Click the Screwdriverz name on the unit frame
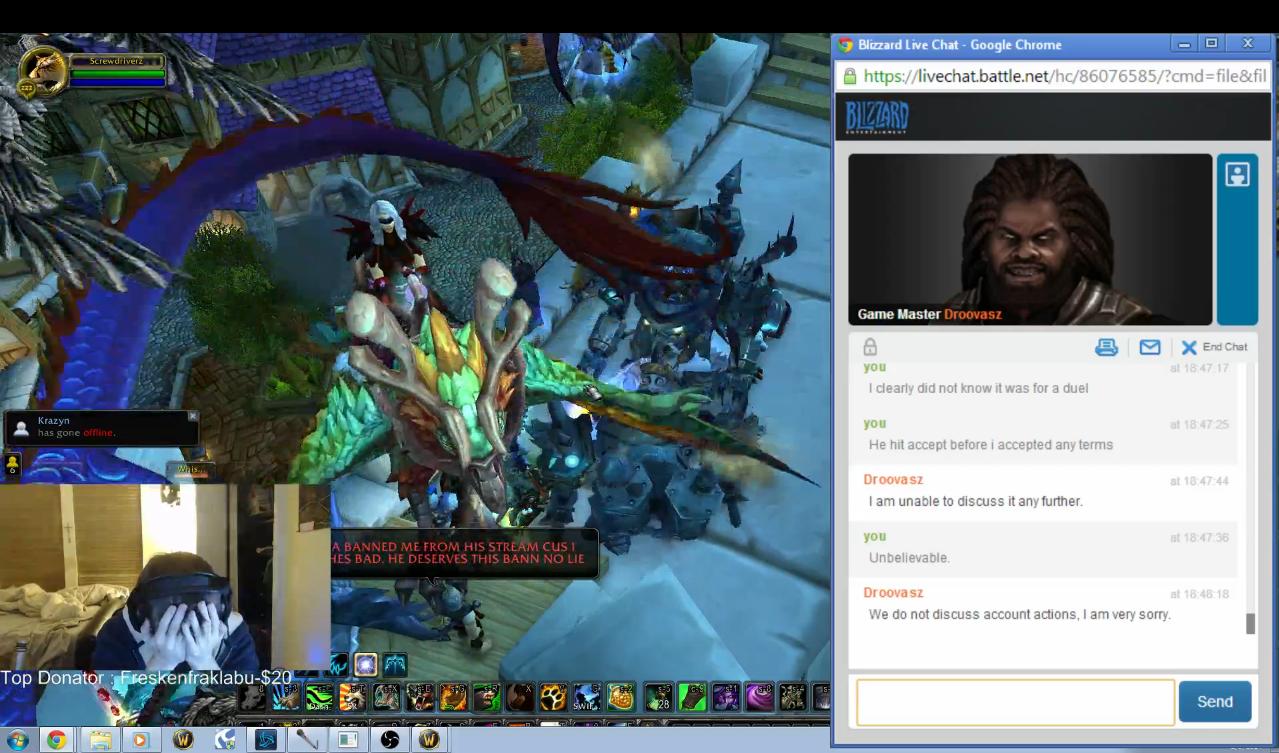This screenshot has width=1279, height=753. pyautogui.click(x=117, y=61)
